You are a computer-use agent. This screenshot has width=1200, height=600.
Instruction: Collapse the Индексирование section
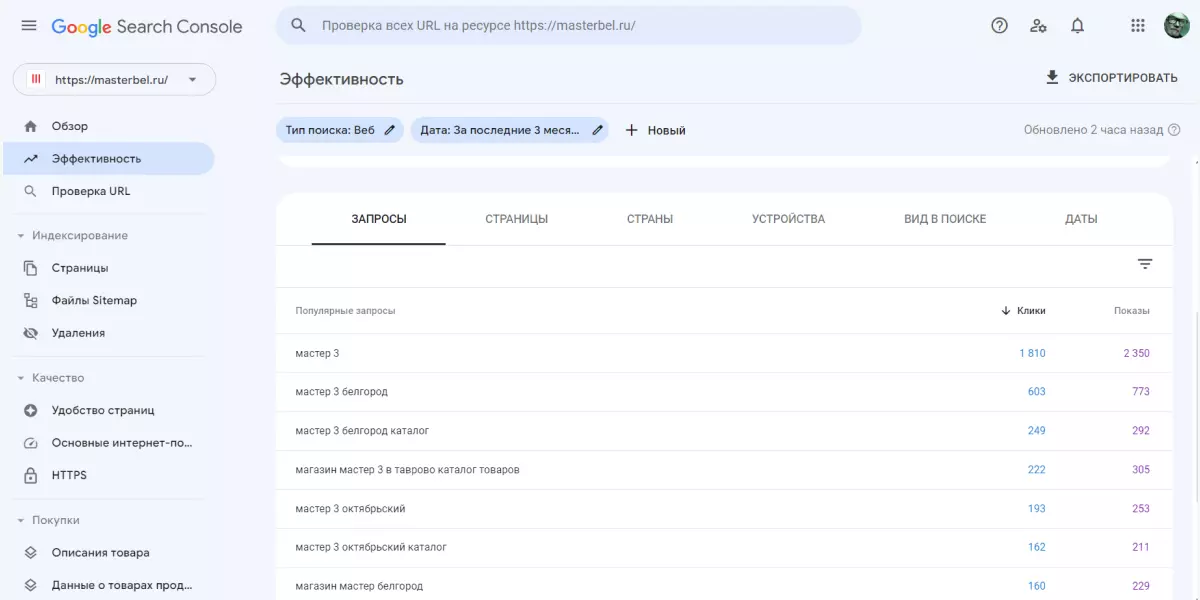[x=21, y=236]
